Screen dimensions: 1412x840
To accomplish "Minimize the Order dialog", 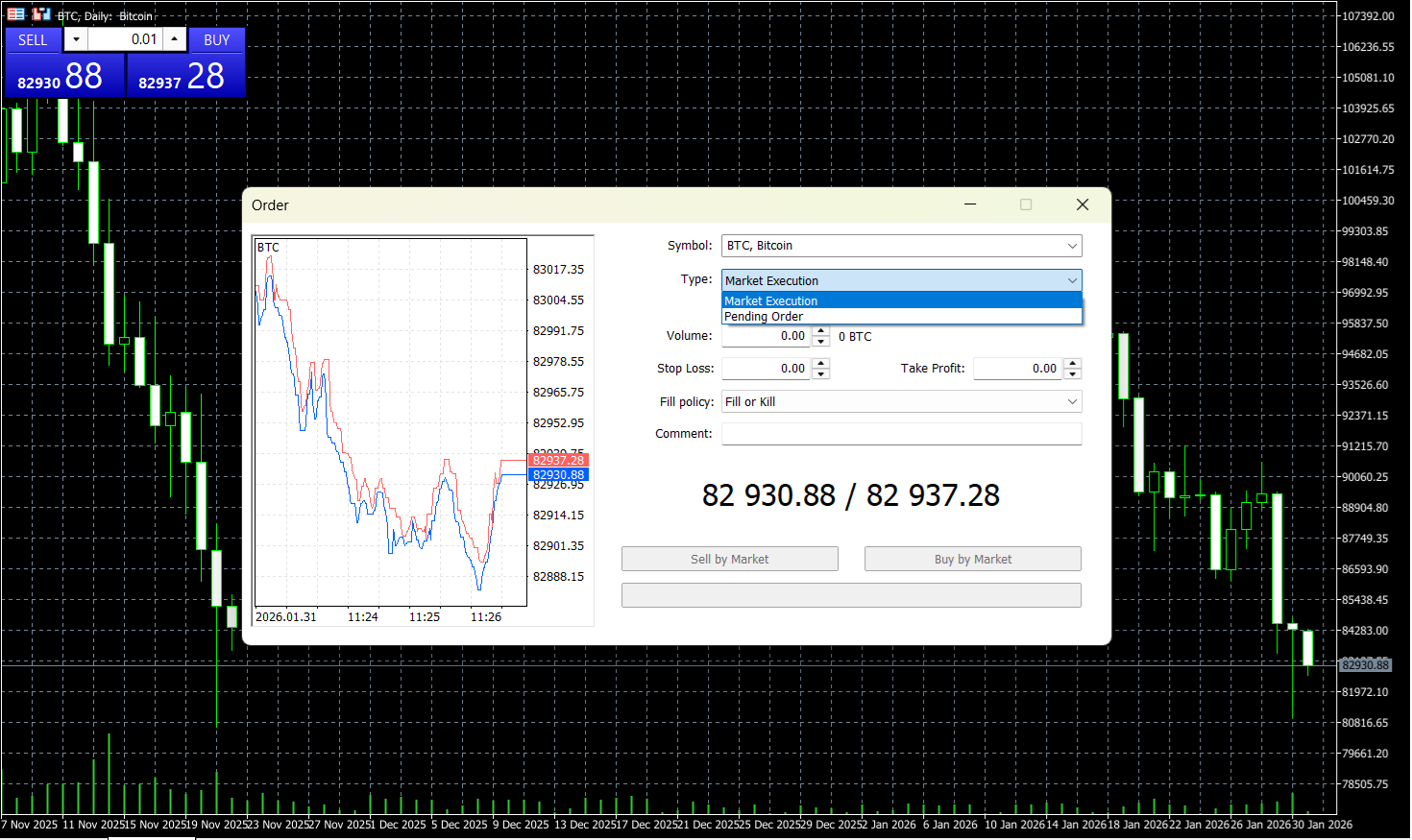I will point(970,204).
